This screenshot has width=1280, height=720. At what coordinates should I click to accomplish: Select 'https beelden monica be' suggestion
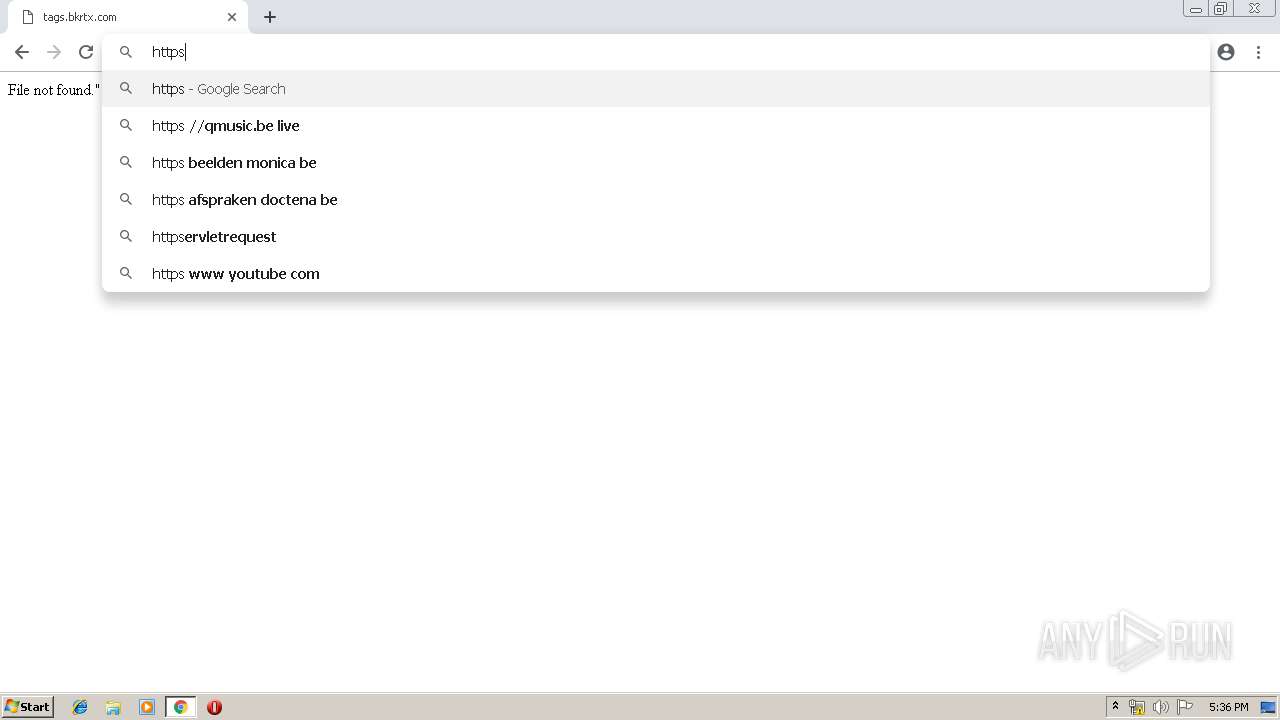(x=656, y=163)
